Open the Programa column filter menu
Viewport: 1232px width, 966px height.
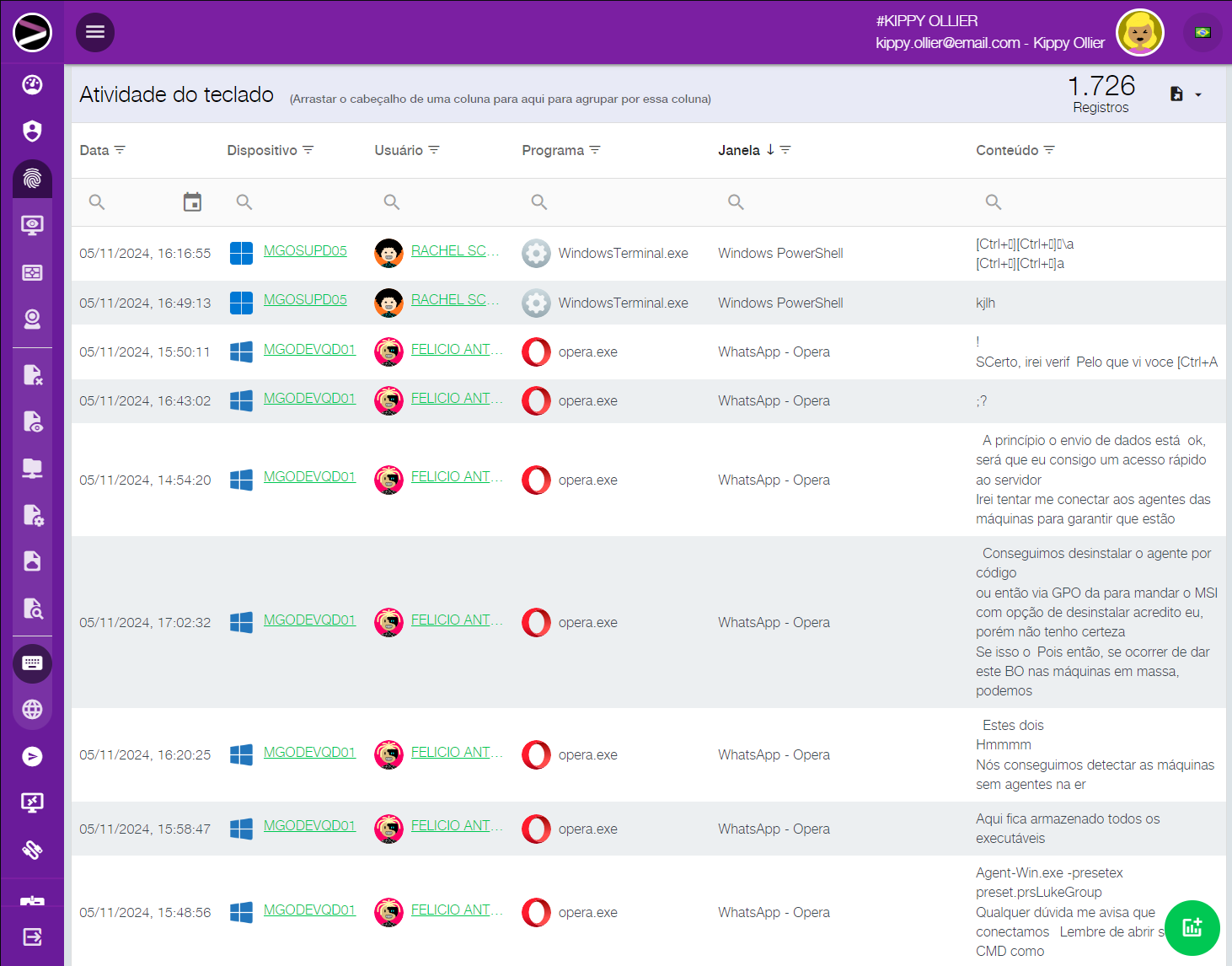pos(595,150)
